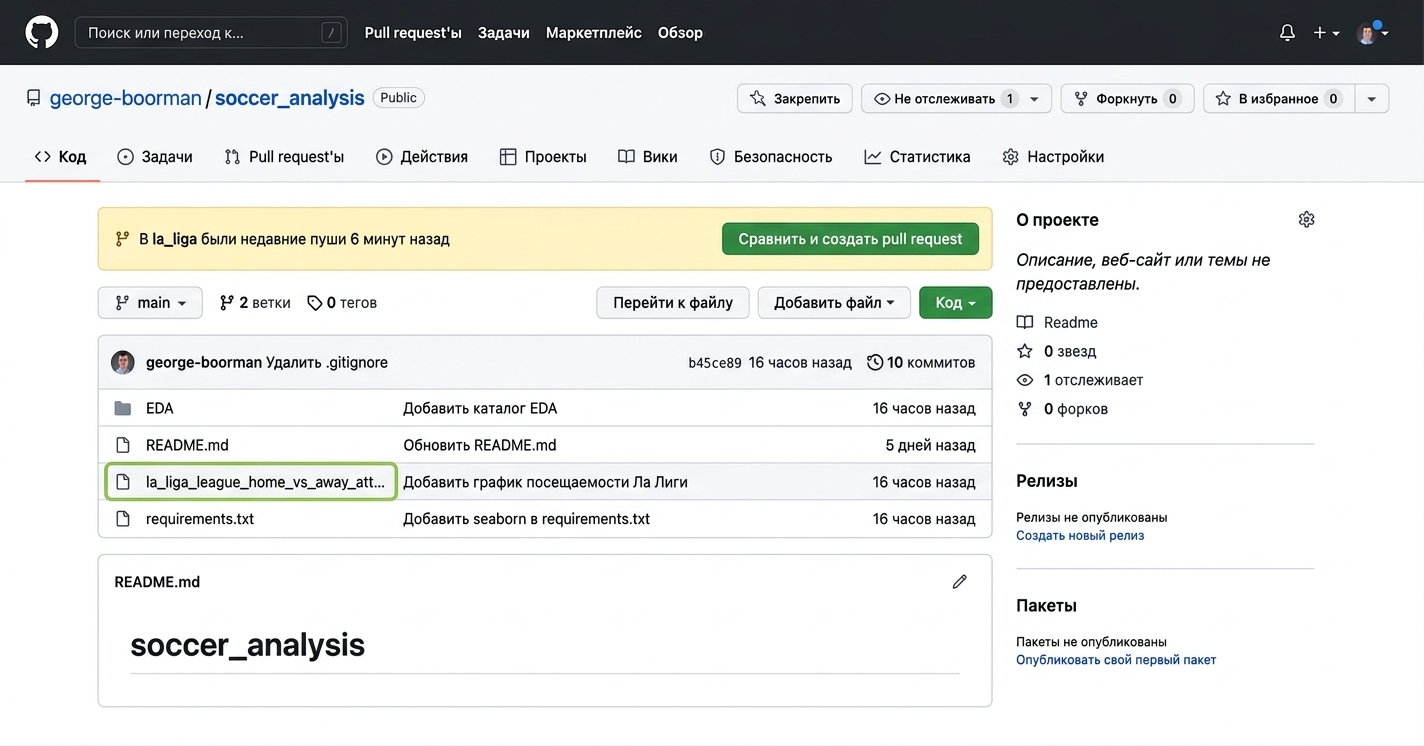View the 0 тегов tags link
The height and width of the screenshot is (746, 1424).
(342, 303)
